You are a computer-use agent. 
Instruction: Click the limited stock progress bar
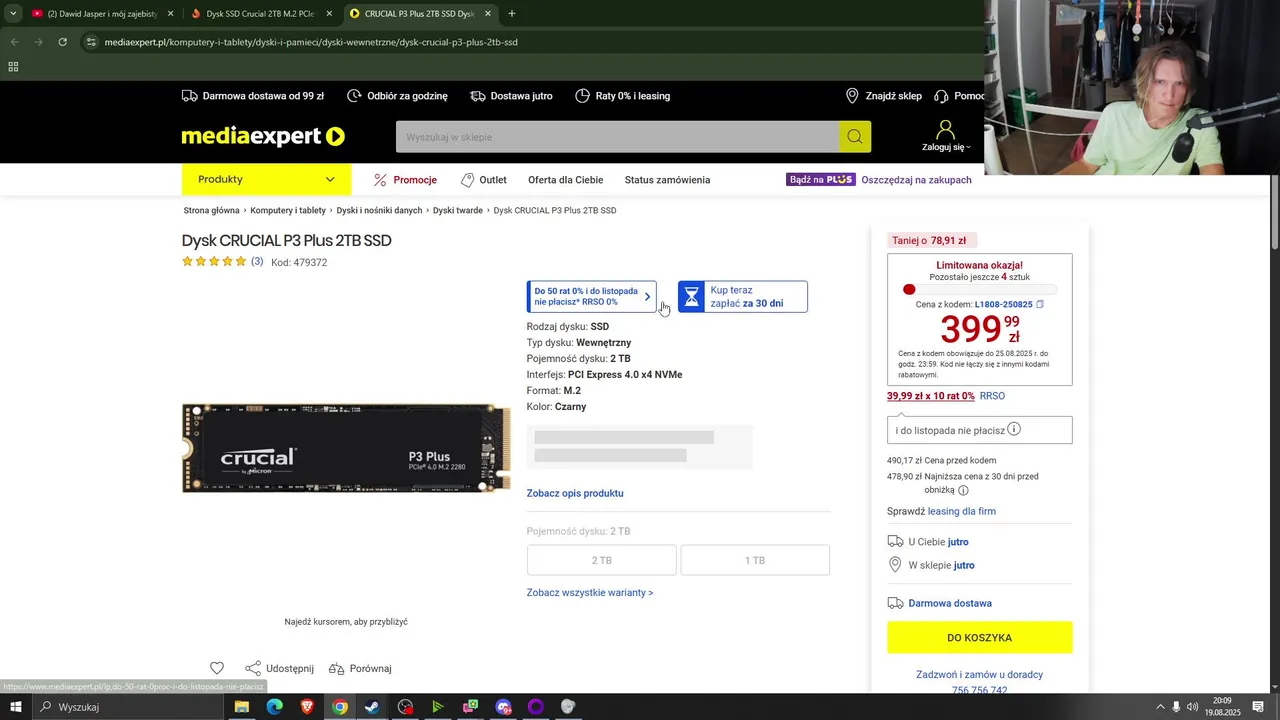pos(979,290)
